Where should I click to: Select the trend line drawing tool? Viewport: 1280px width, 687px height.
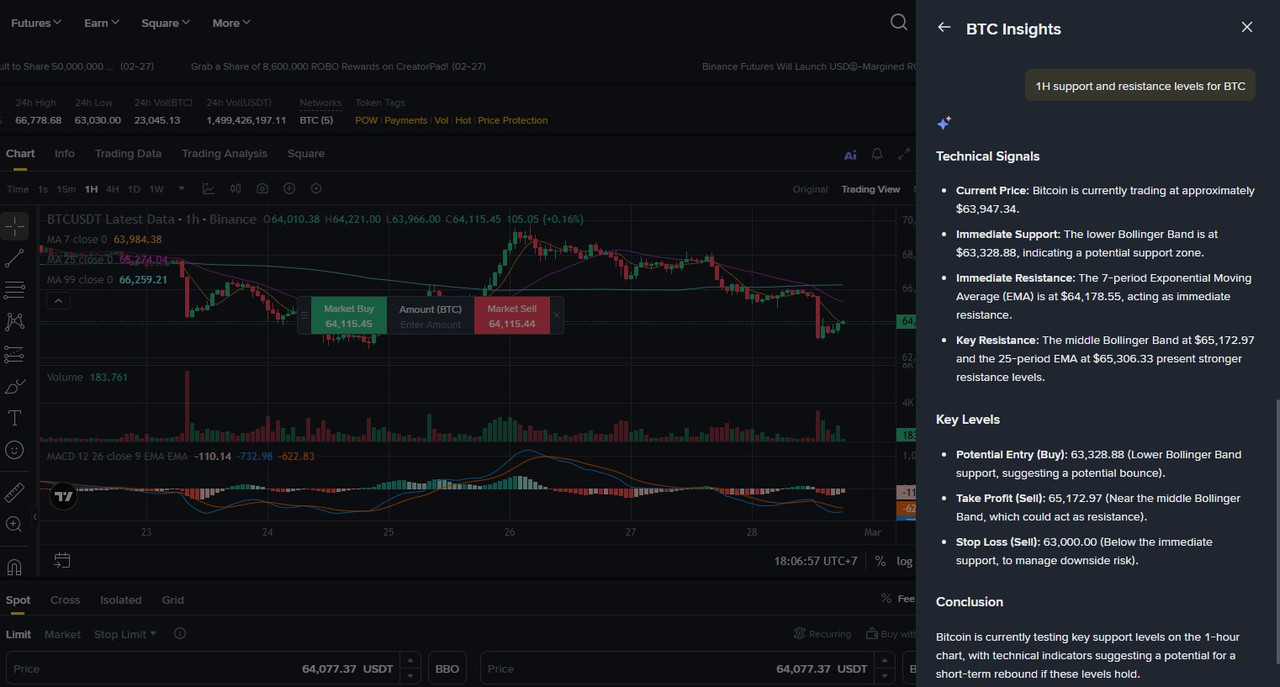pyautogui.click(x=14, y=259)
